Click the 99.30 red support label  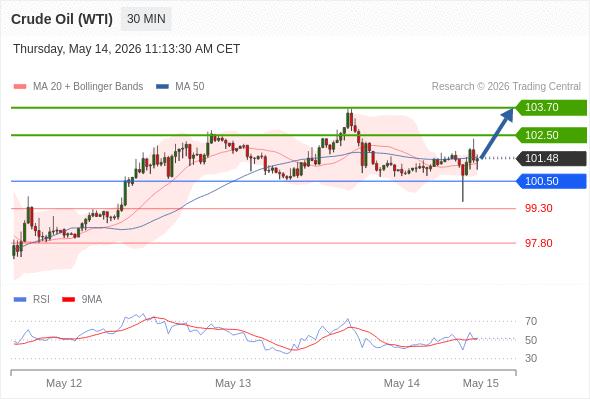(538, 208)
